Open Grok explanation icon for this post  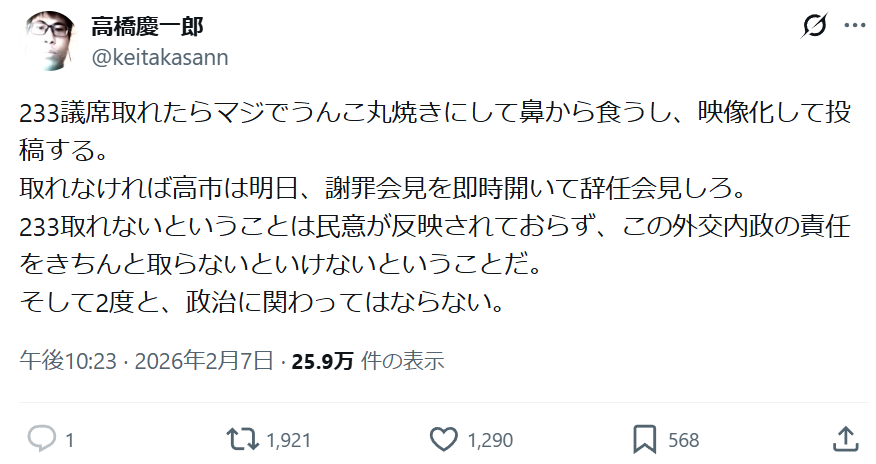[x=814, y=27]
